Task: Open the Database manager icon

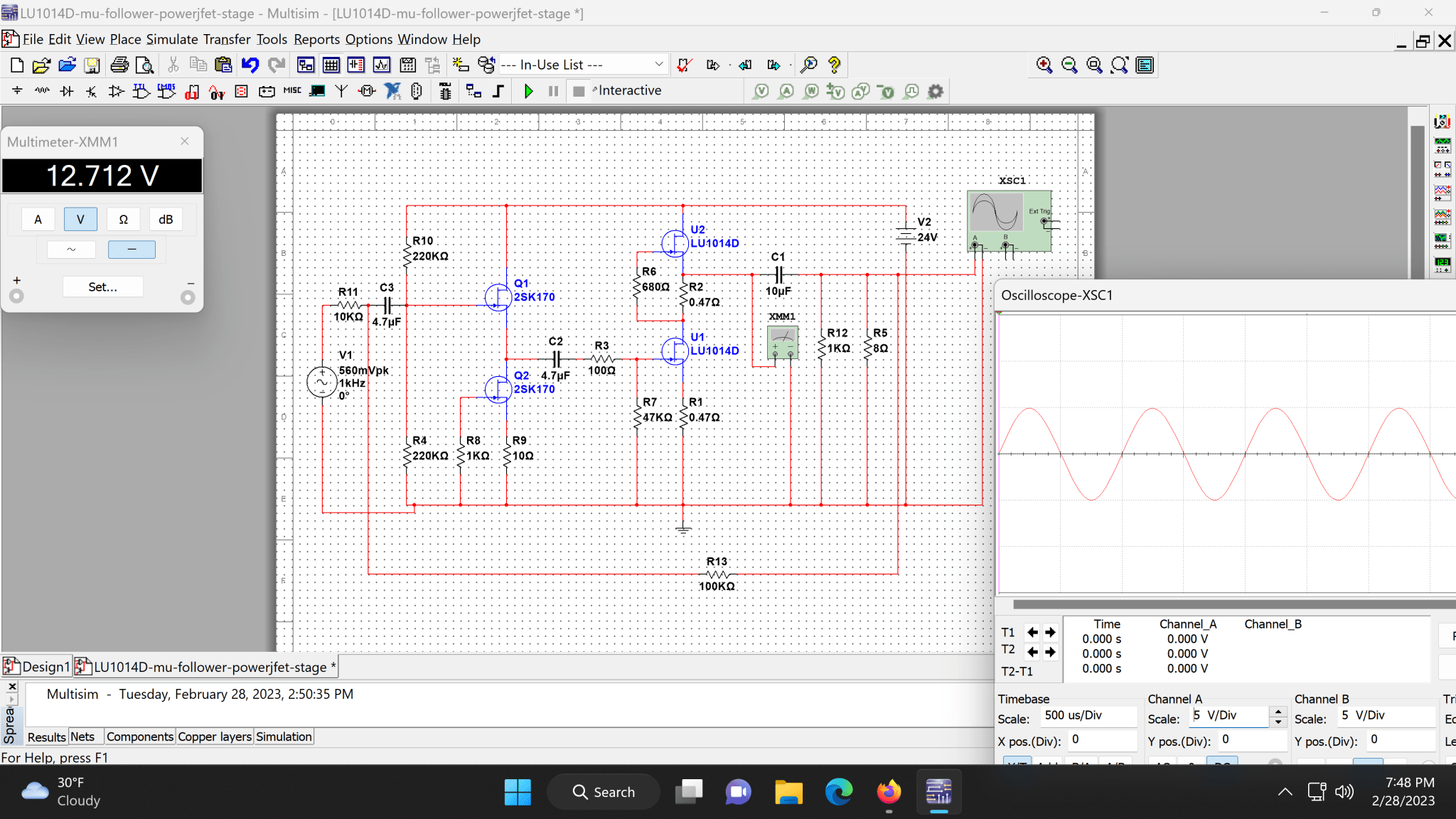Action: (486, 65)
